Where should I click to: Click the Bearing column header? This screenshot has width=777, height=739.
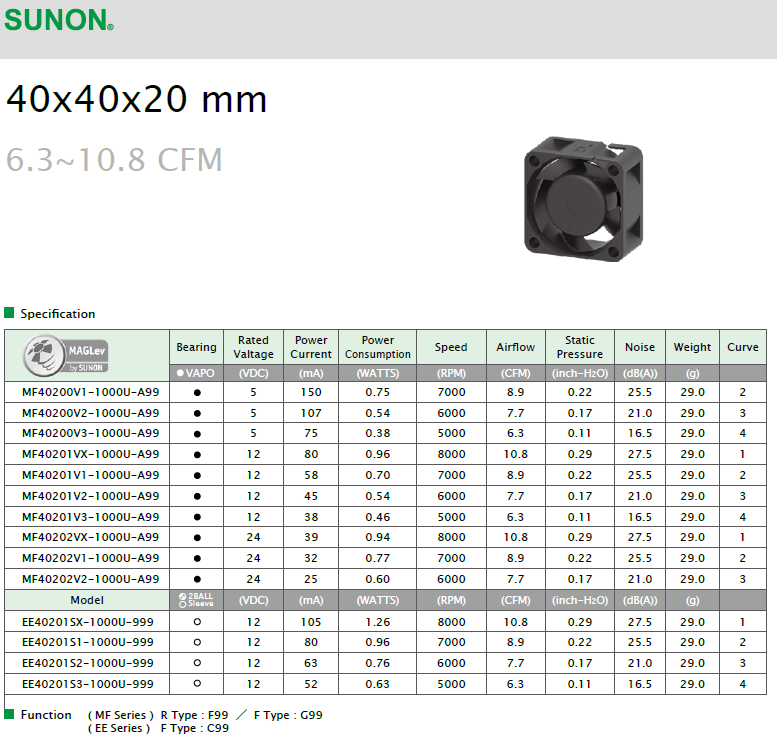[196, 347]
